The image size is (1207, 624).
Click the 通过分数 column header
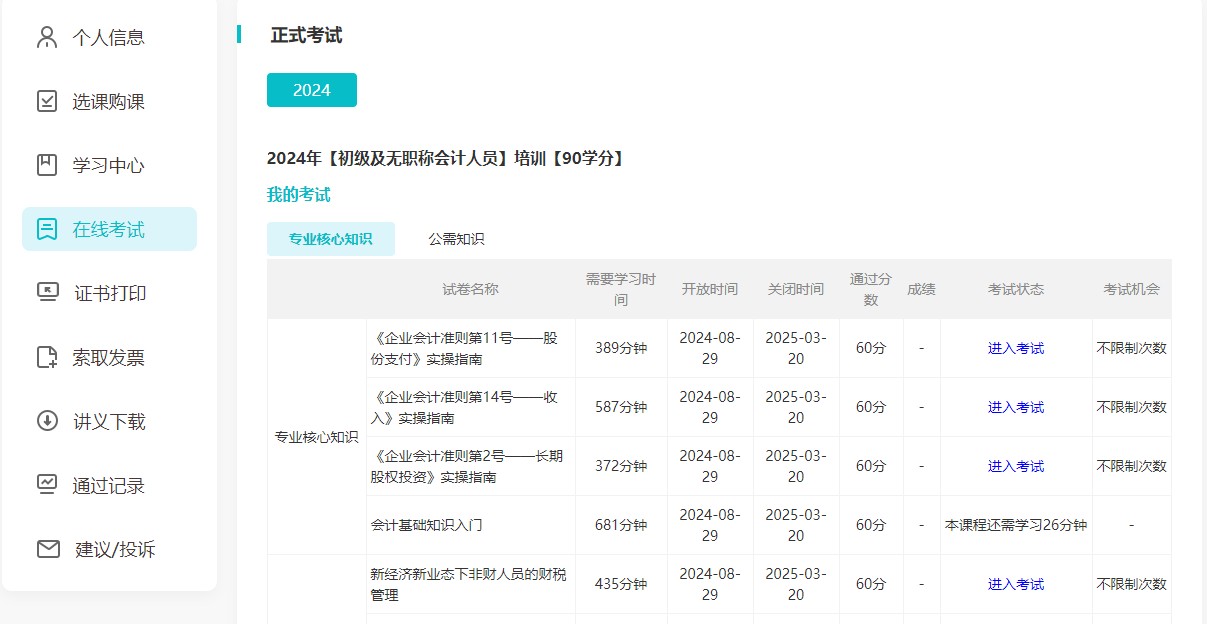[871, 289]
